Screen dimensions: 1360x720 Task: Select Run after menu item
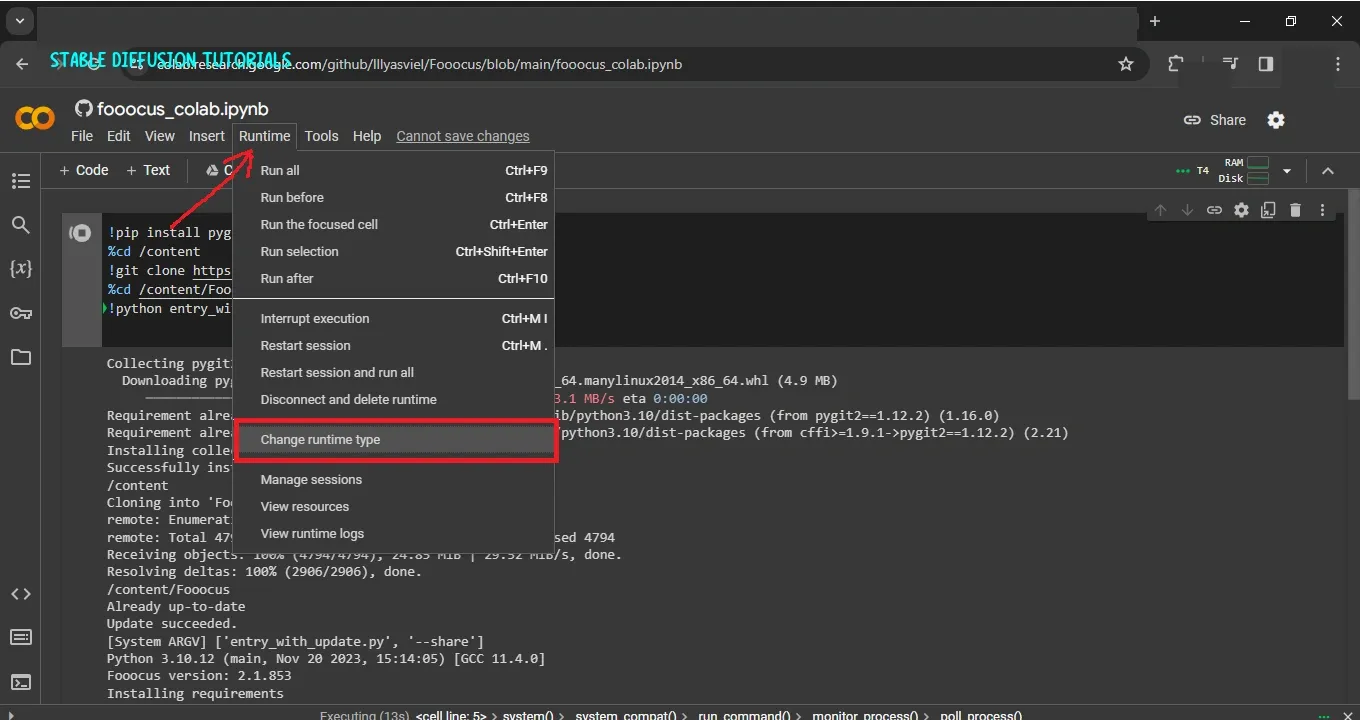pos(394,279)
